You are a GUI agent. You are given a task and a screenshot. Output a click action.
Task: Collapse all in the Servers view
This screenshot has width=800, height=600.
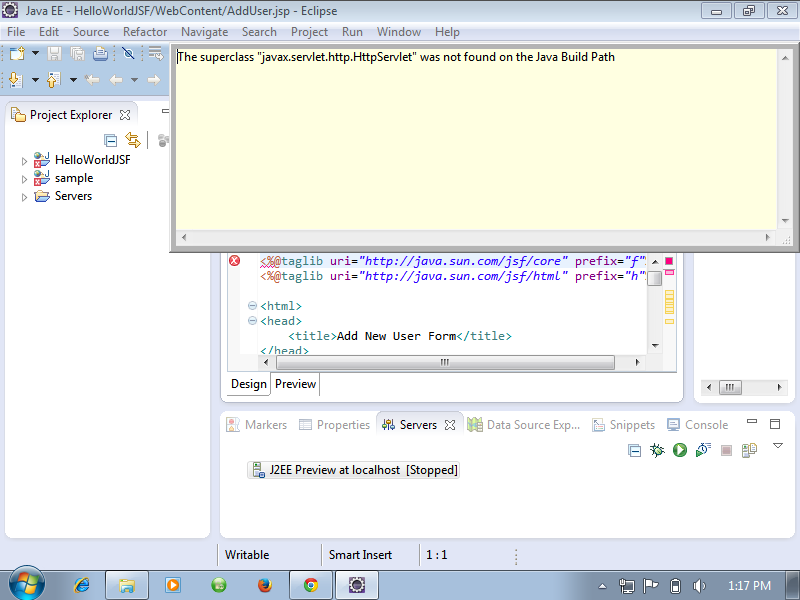click(634, 451)
